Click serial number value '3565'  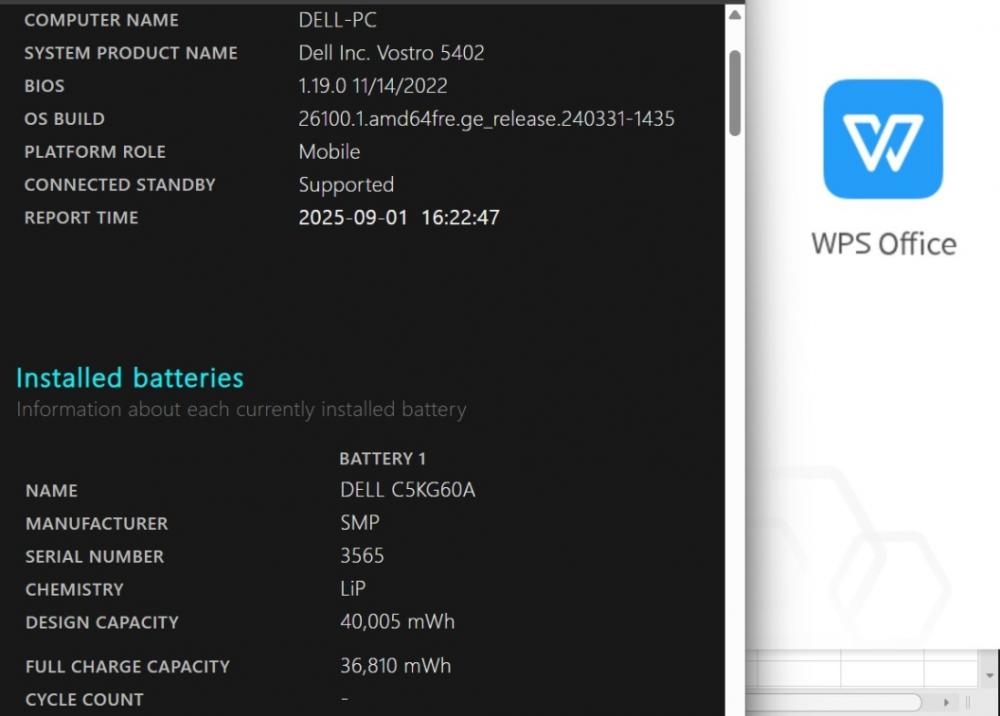click(362, 556)
